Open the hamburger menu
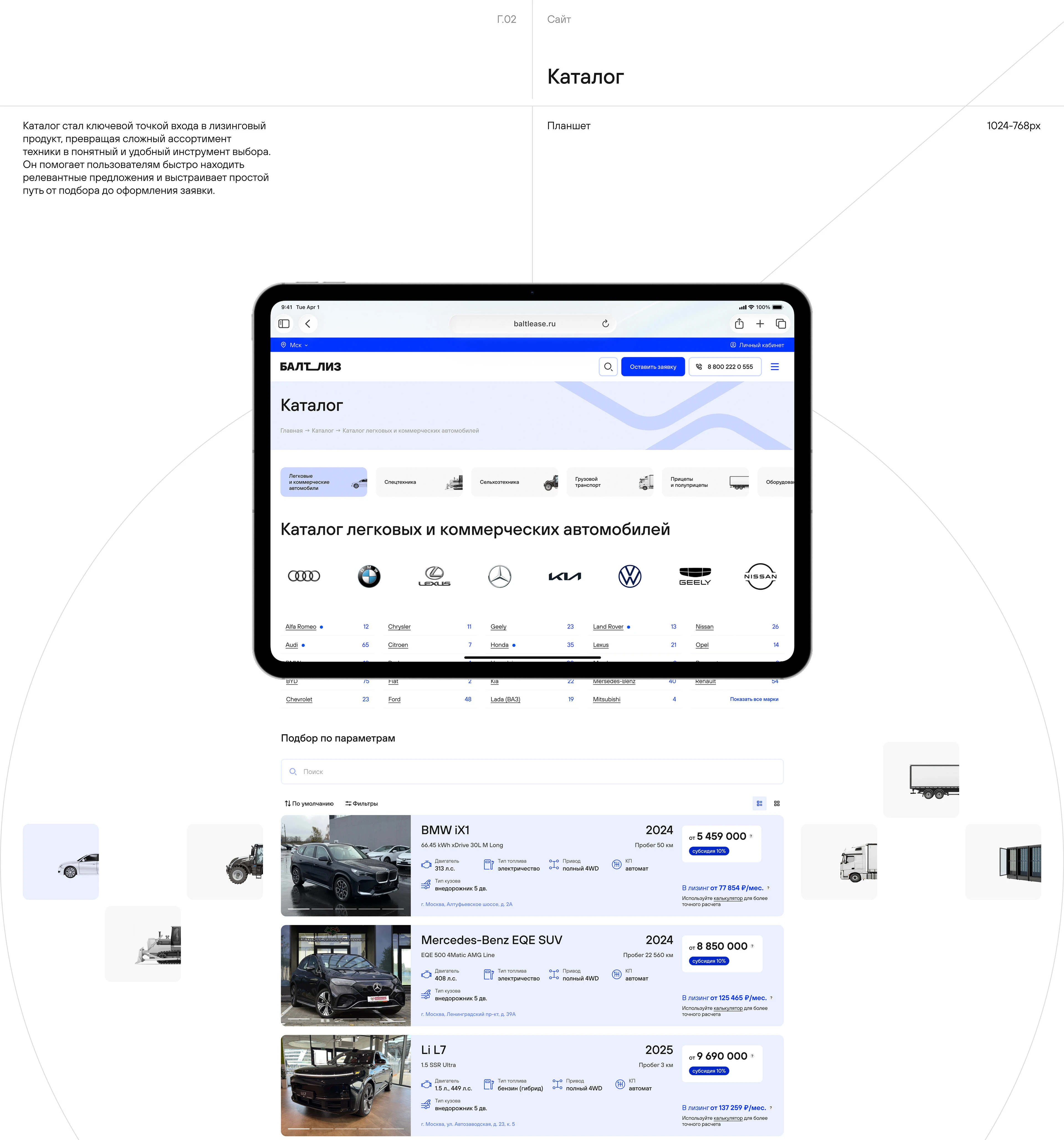Screen dimensions: 1064x1140 point(774,367)
